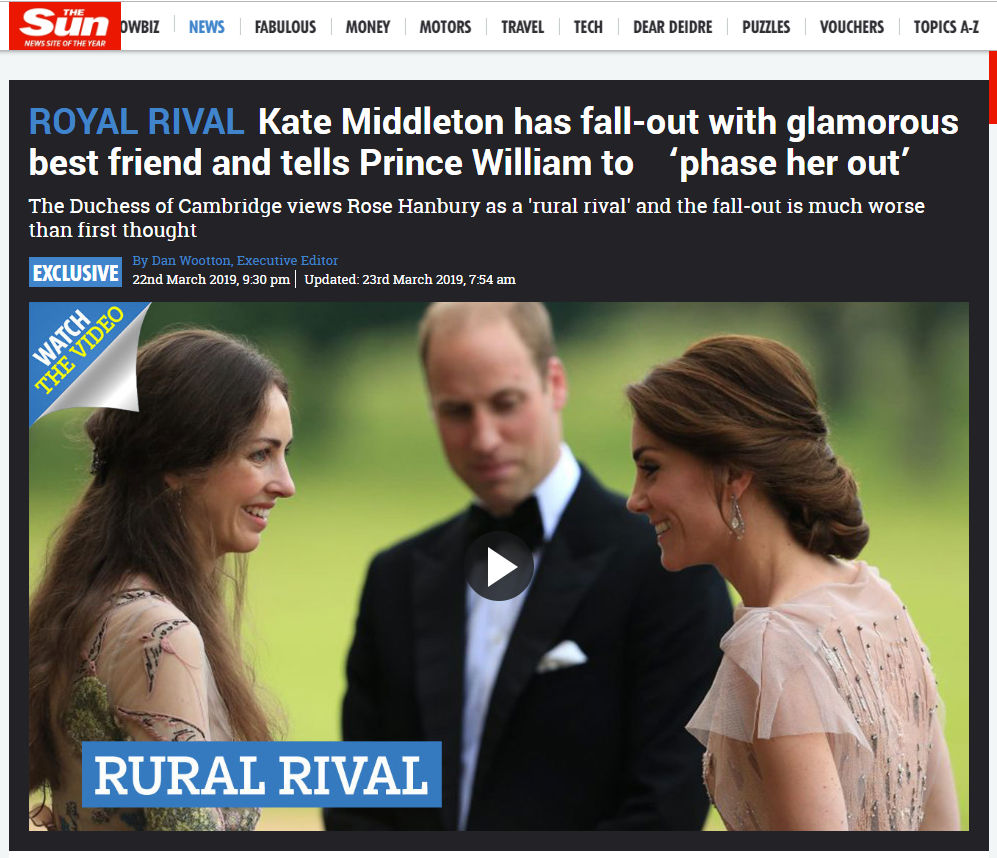Open the Travel section
Viewport: 997px width, 858px height.
coord(523,27)
